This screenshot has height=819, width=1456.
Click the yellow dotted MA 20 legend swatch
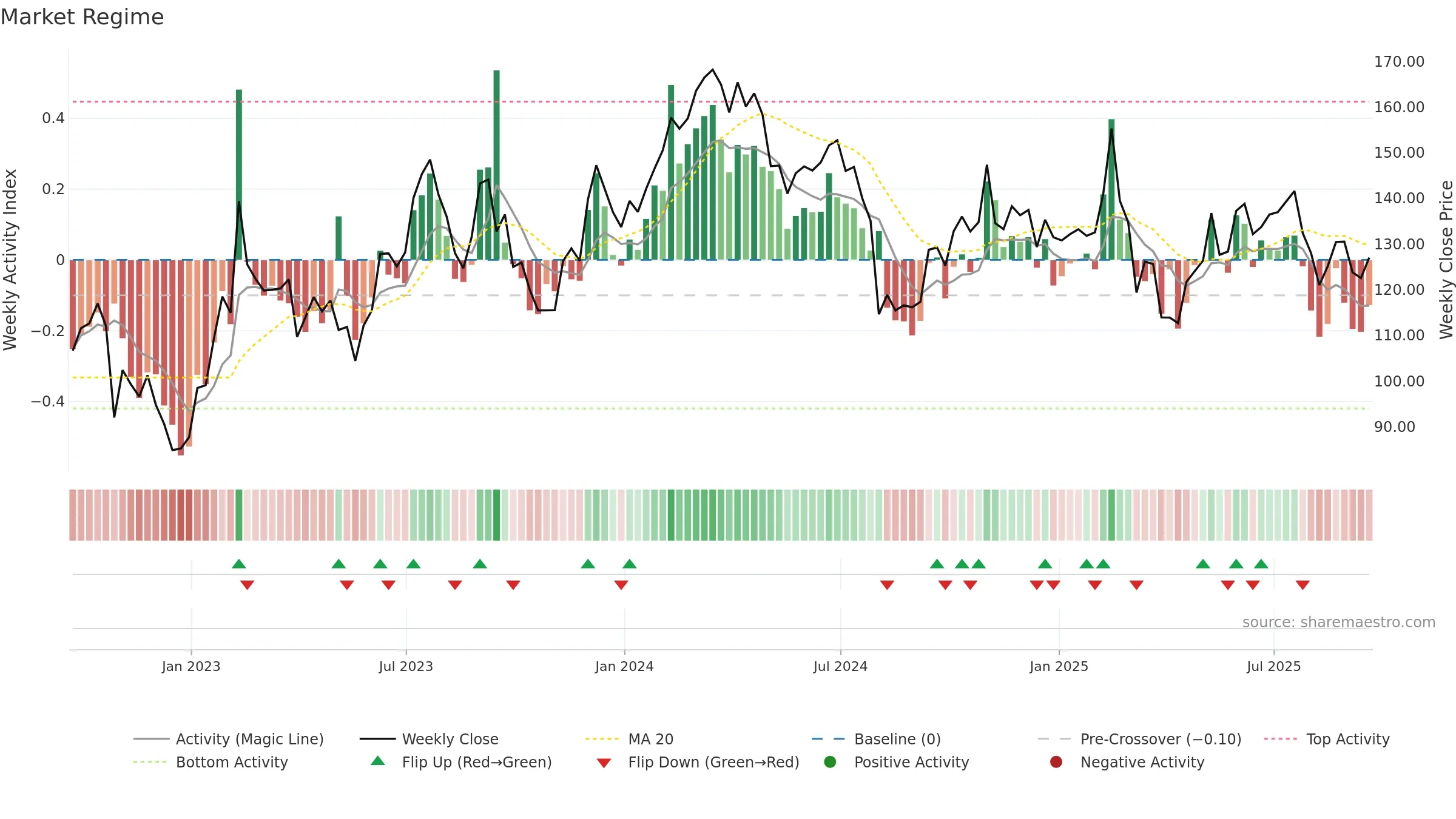coord(602,739)
